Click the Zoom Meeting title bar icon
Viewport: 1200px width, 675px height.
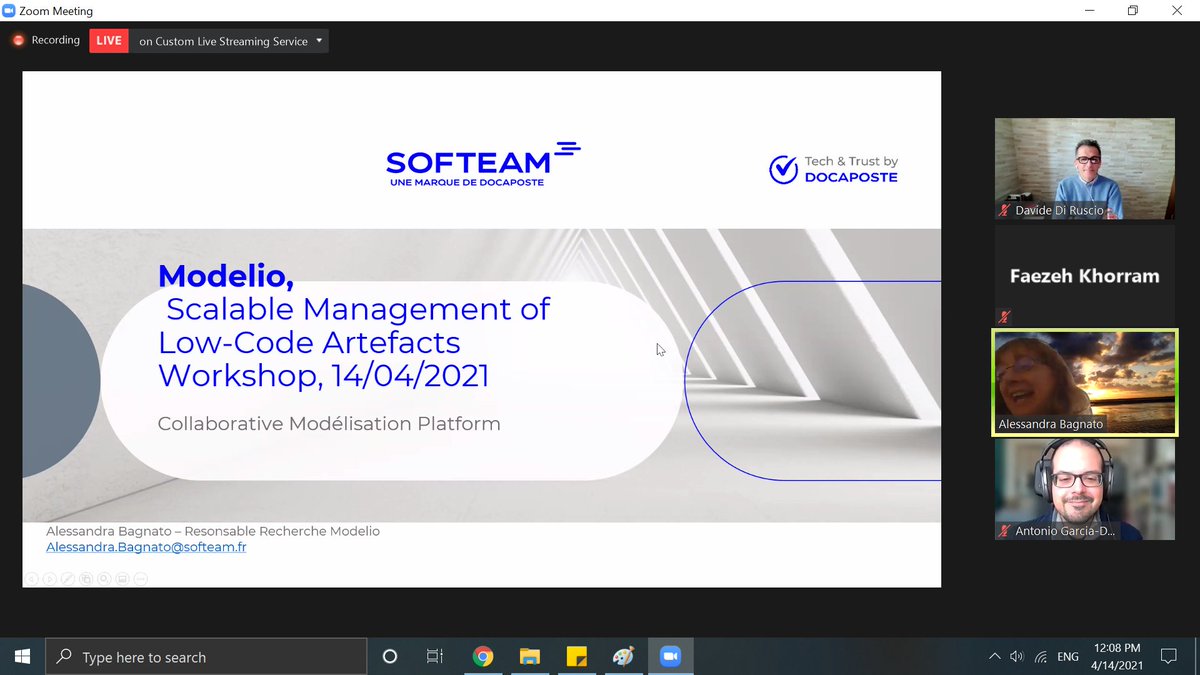pos(9,11)
